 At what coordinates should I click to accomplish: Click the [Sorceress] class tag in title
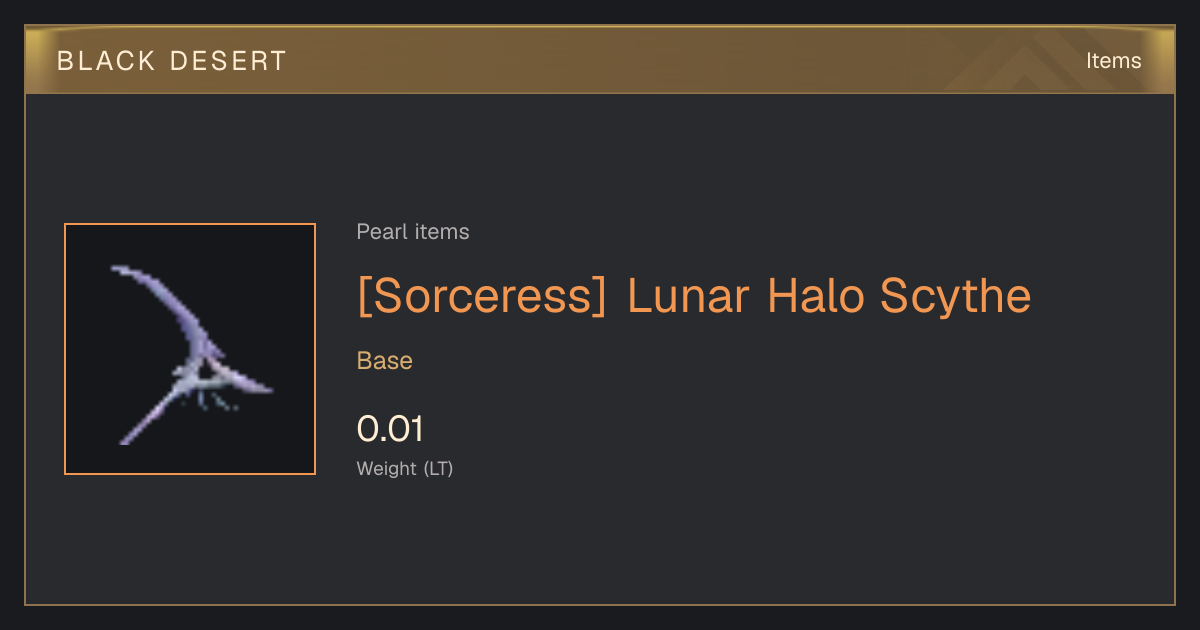point(482,296)
